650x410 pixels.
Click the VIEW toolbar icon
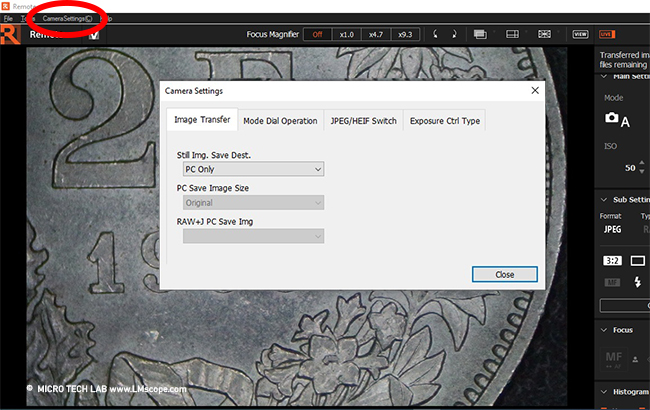coord(580,34)
